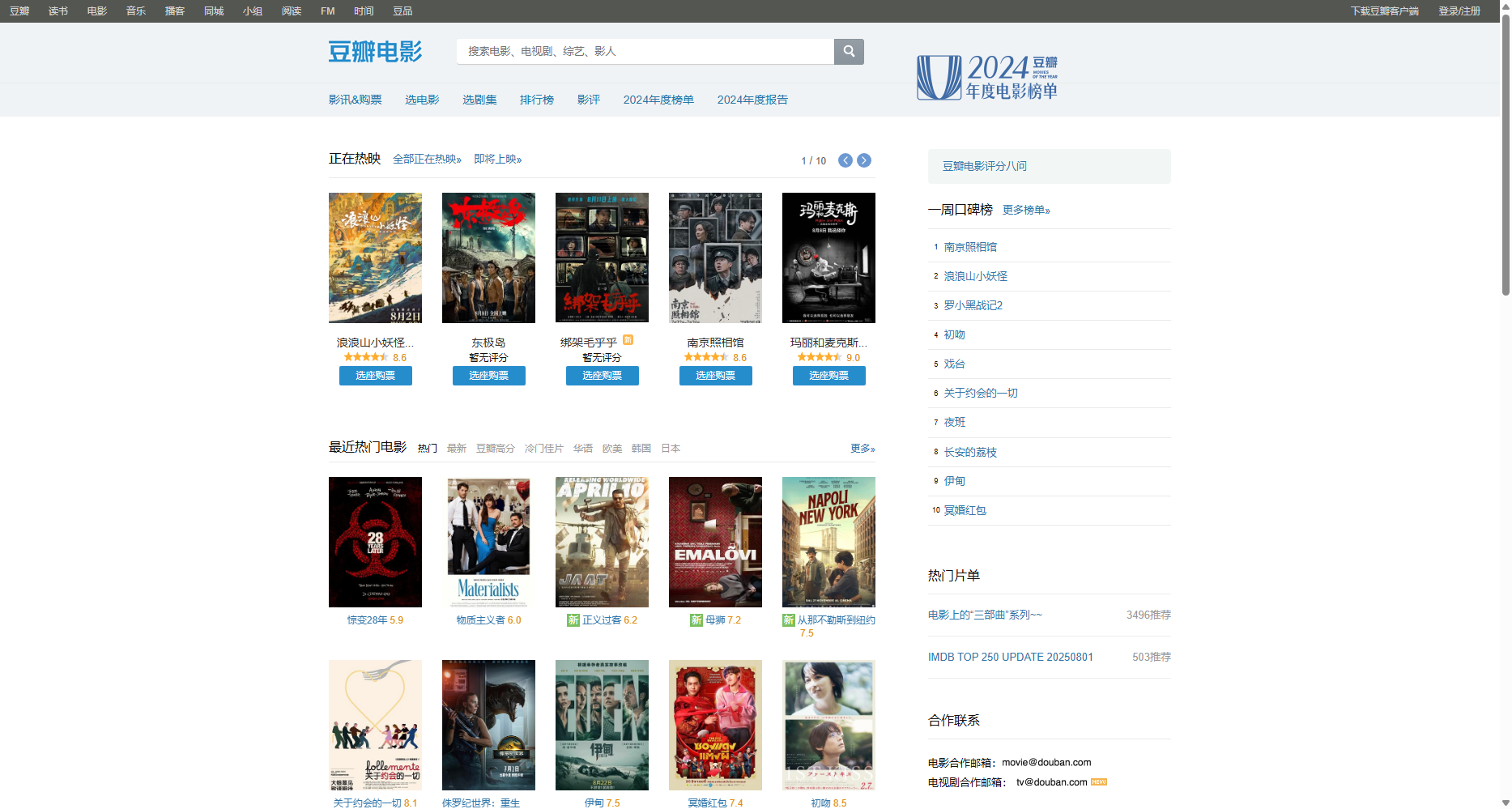Open 冥婚红包 in weekly ranking list
1512x809 pixels.
coord(965,510)
